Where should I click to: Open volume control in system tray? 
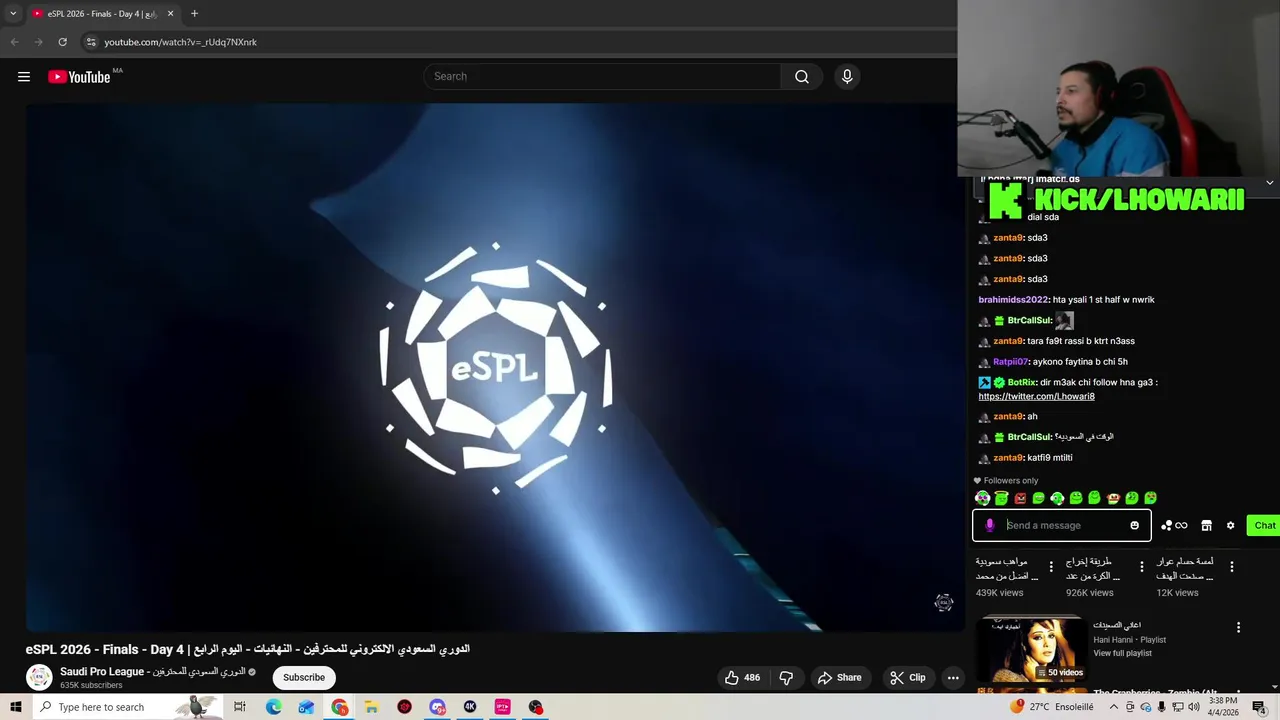(1193, 707)
